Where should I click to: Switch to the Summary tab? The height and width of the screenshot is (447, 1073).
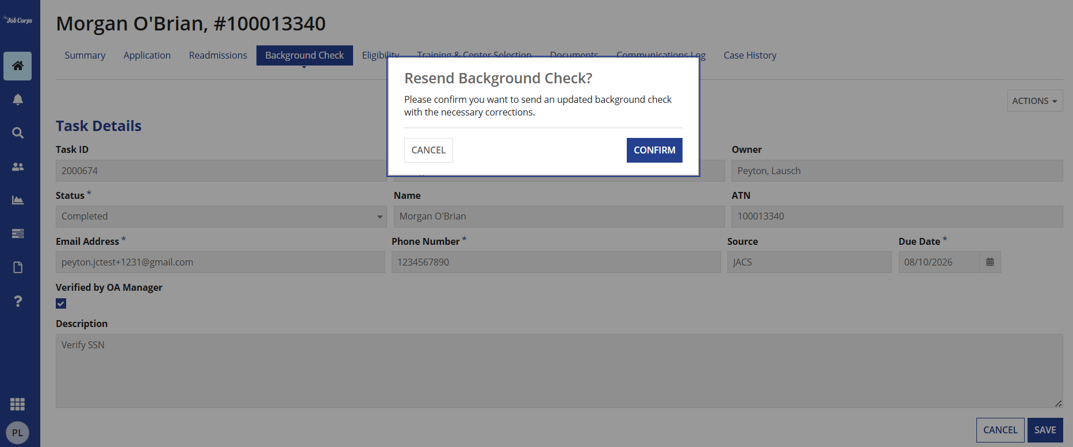pos(85,55)
